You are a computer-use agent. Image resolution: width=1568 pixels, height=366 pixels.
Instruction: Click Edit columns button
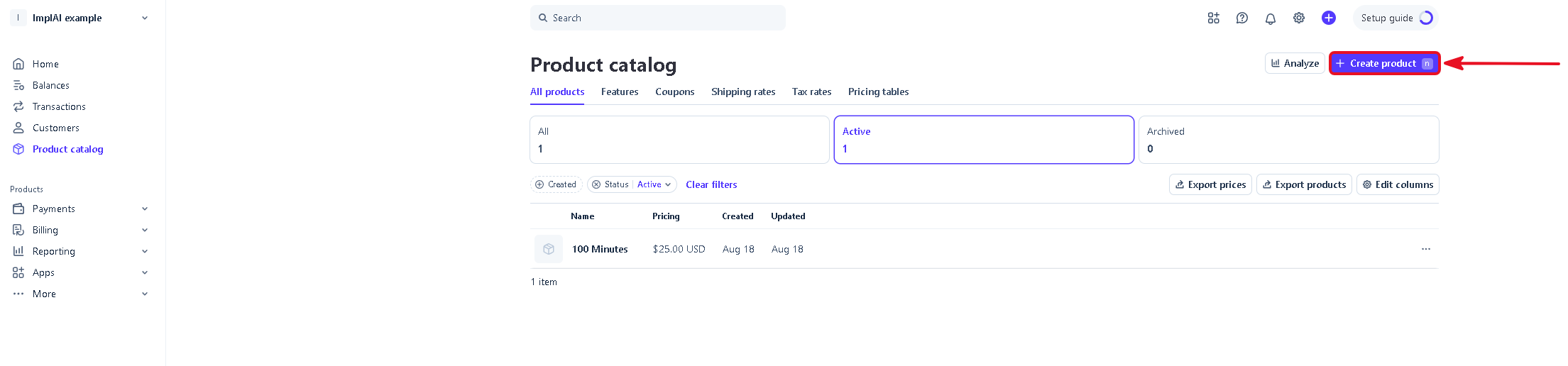1398,184
